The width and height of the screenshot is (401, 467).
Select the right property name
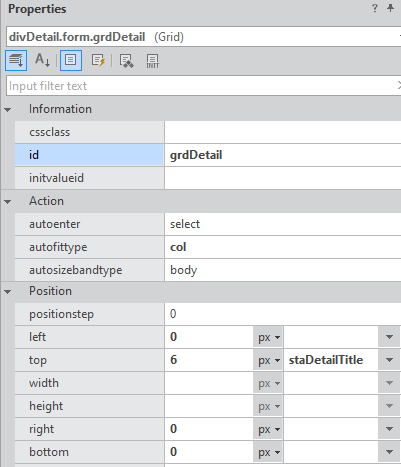89,429
